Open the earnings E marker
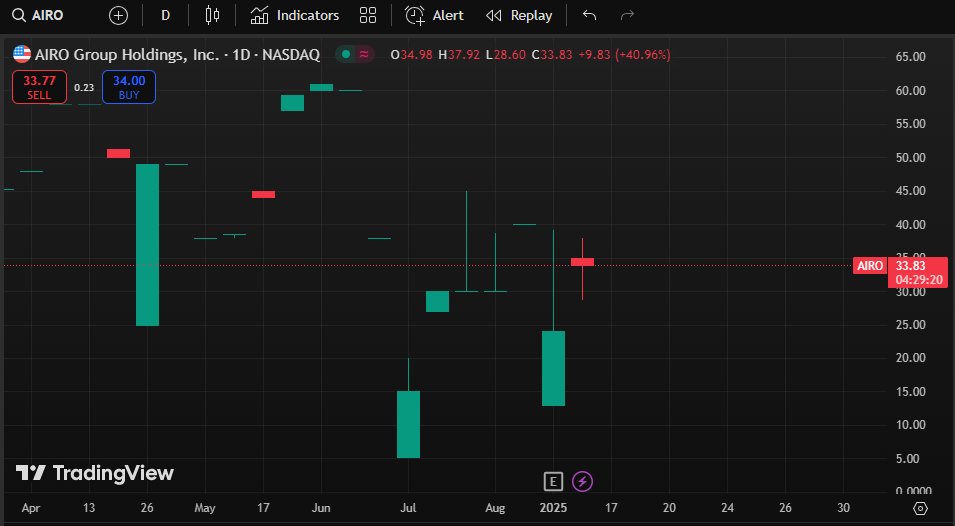This screenshot has width=955, height=526. 552,482
